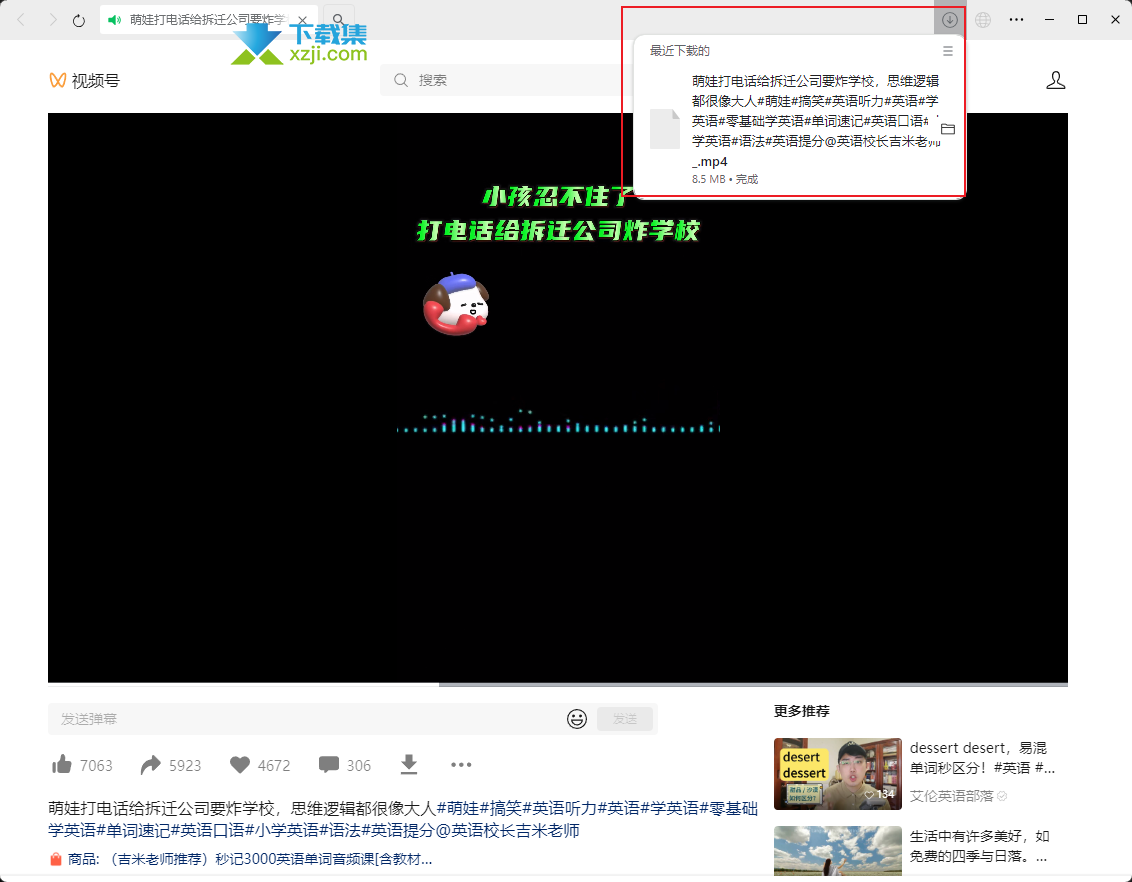Favorite the video with heart icon
The image size is (1132, 882).
[240, 765]
